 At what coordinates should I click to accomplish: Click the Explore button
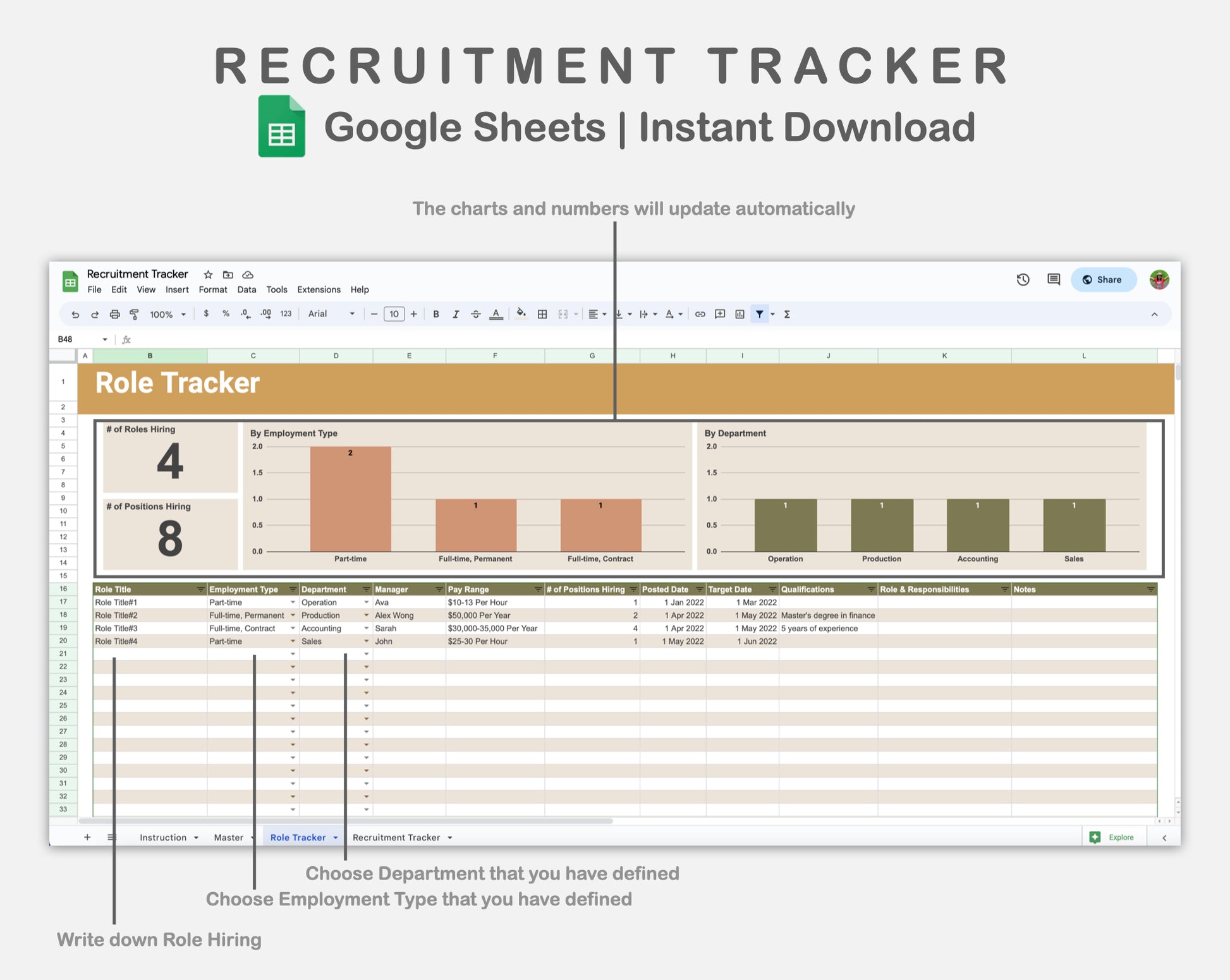pyautogui.click(x=1113, y=837)
